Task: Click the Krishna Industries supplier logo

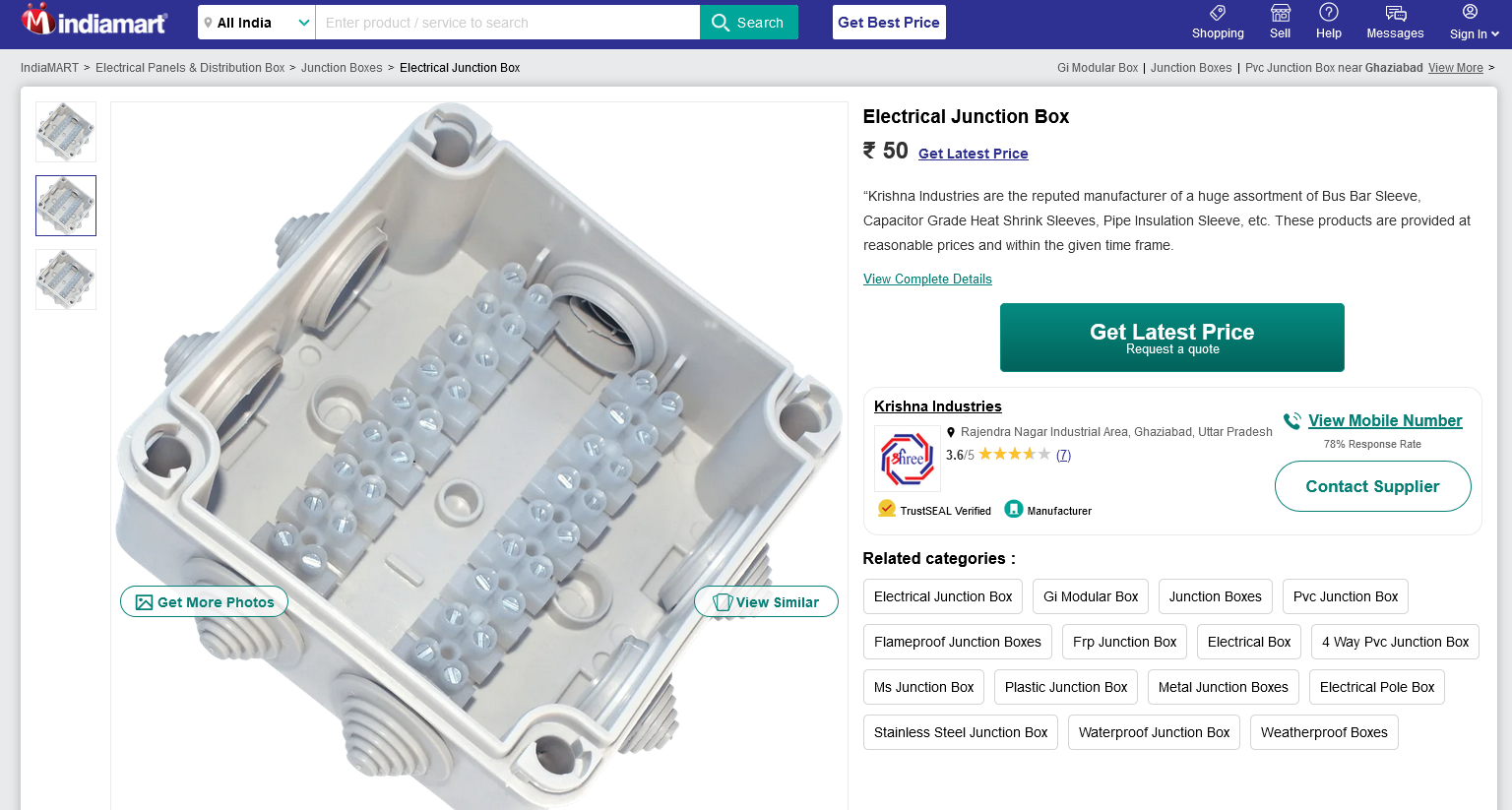Action: click(907, 459)
